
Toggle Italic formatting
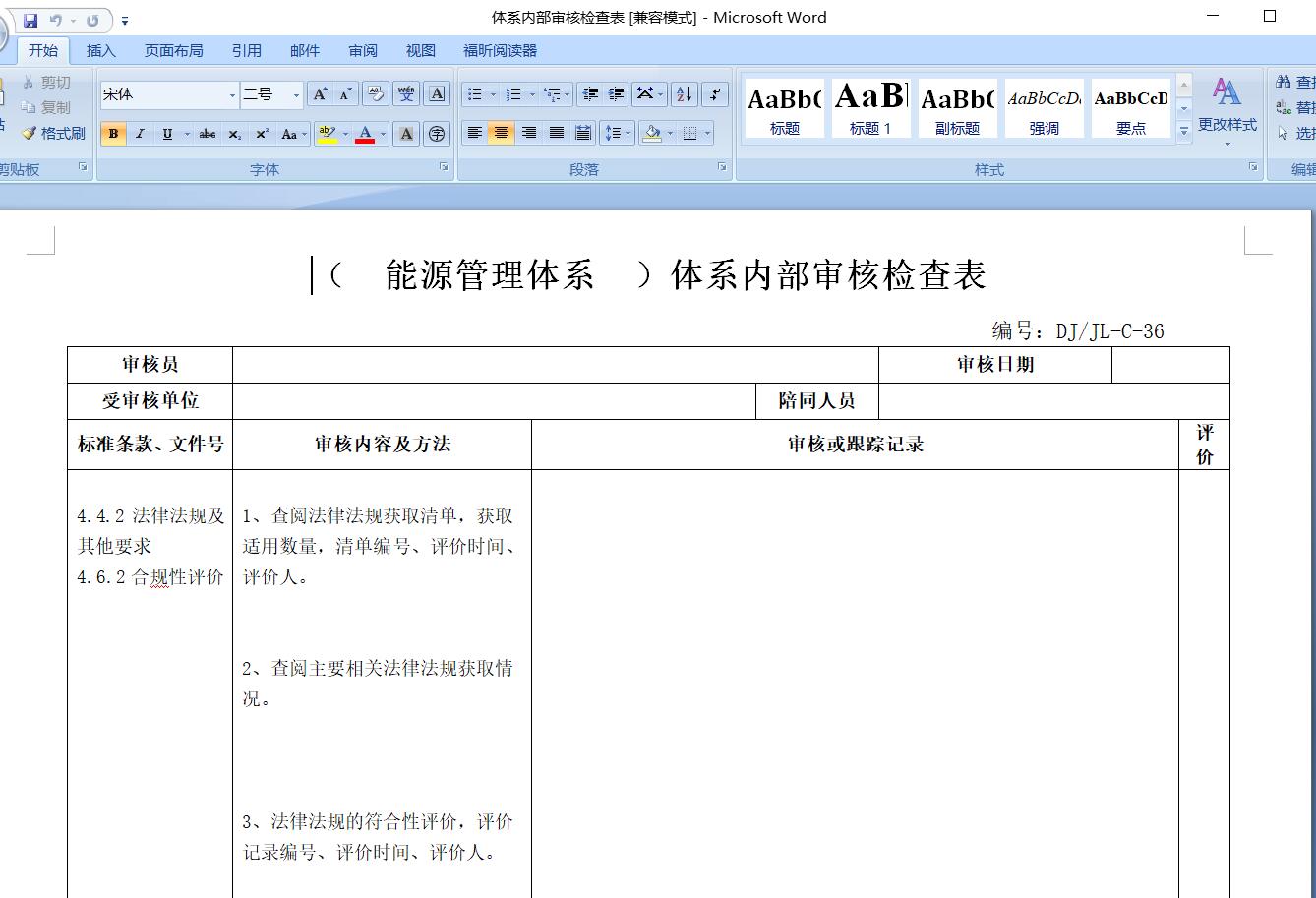(140, 134)
